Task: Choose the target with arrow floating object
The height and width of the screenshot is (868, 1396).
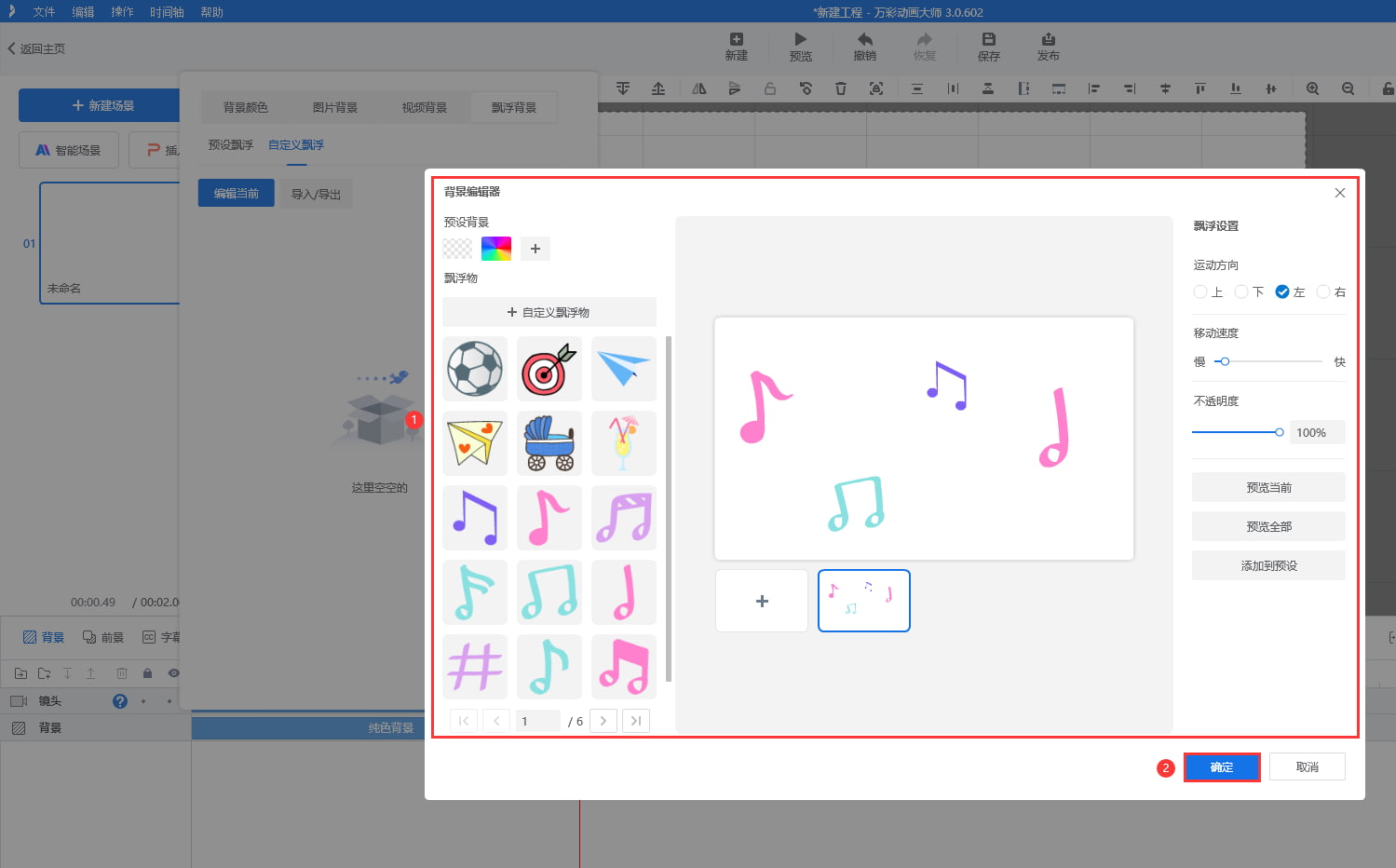Action: (x=549, y=369)
